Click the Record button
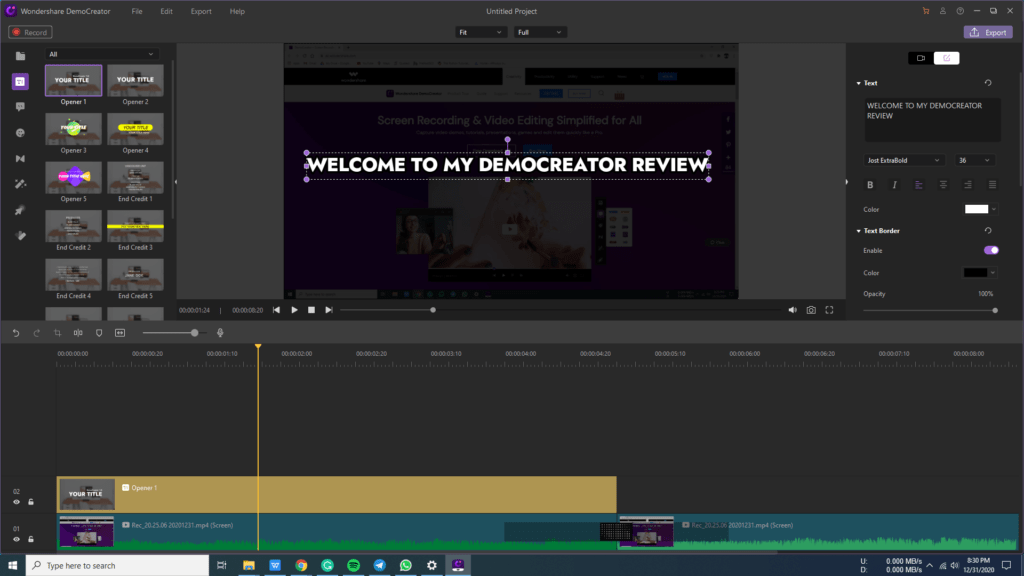The height and width of the screenshot is (576, 1024). 30,32
